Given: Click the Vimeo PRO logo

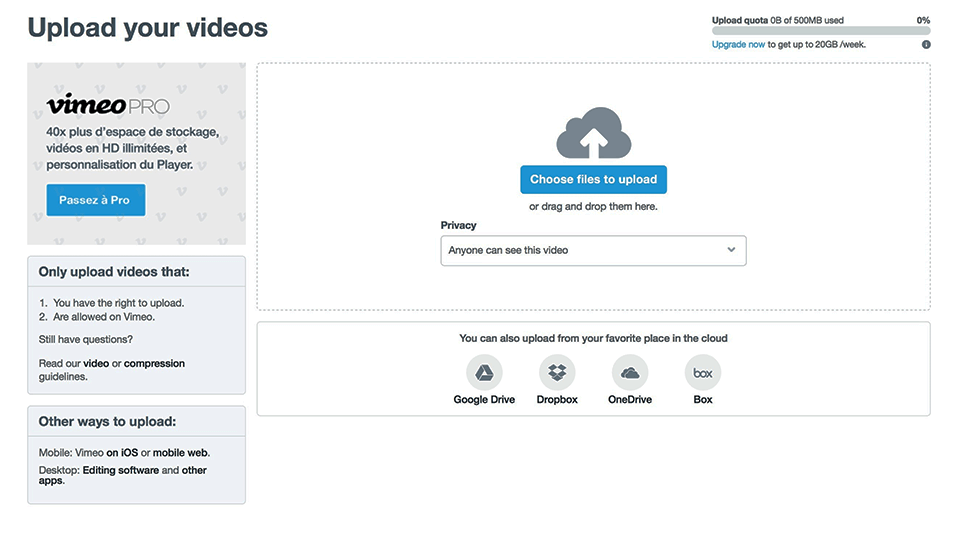Looking at the screenshot, I should coord(108,105).
